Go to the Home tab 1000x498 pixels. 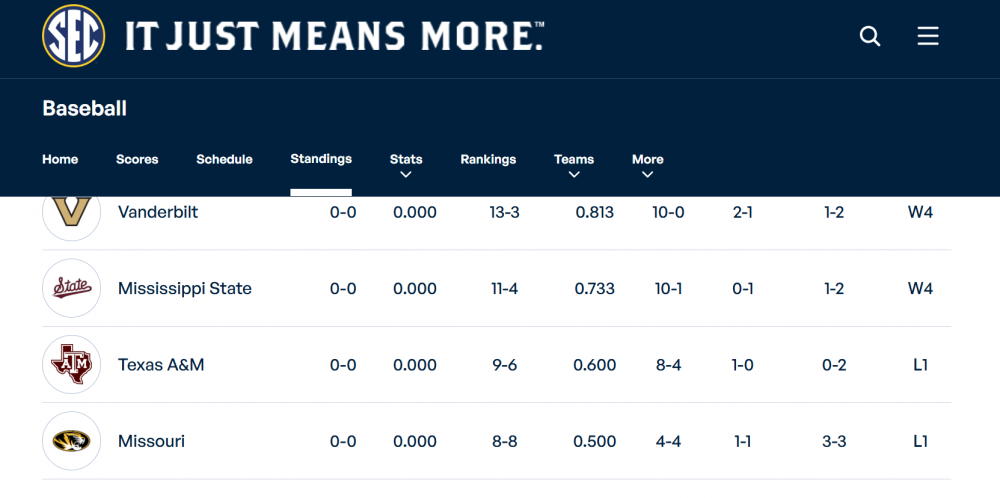[60, 159]
